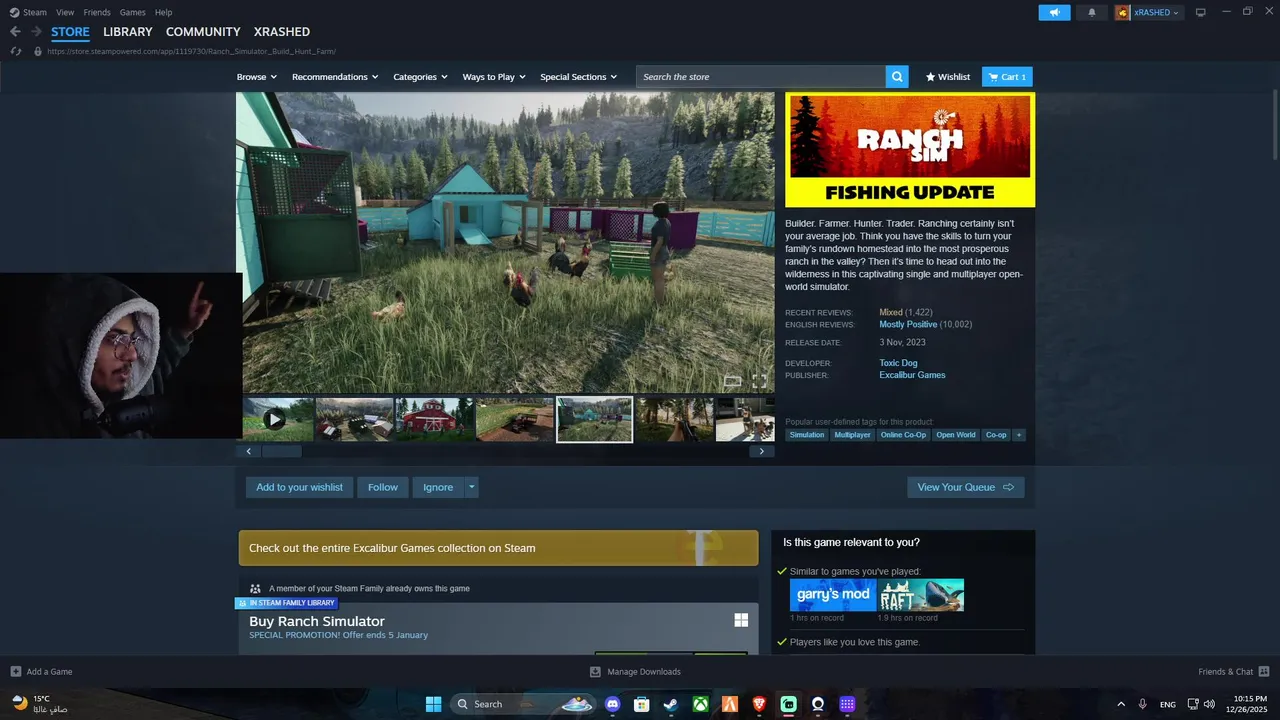Open the Excalibur Games publisher link
Viewport: 1280px width, 720px height.
(x=912, y=375)
